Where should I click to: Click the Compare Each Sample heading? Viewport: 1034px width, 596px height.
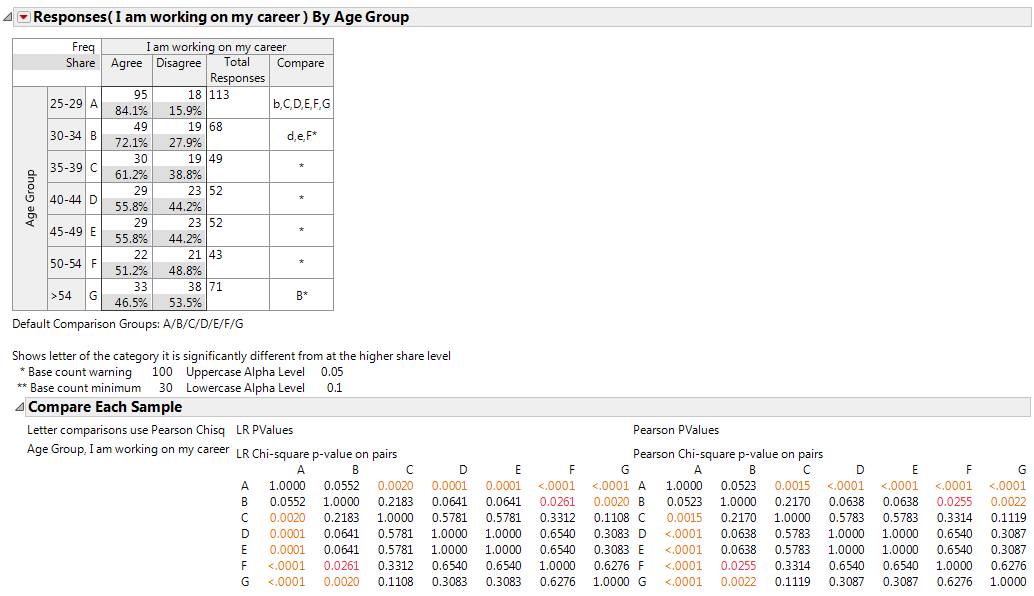105,407
